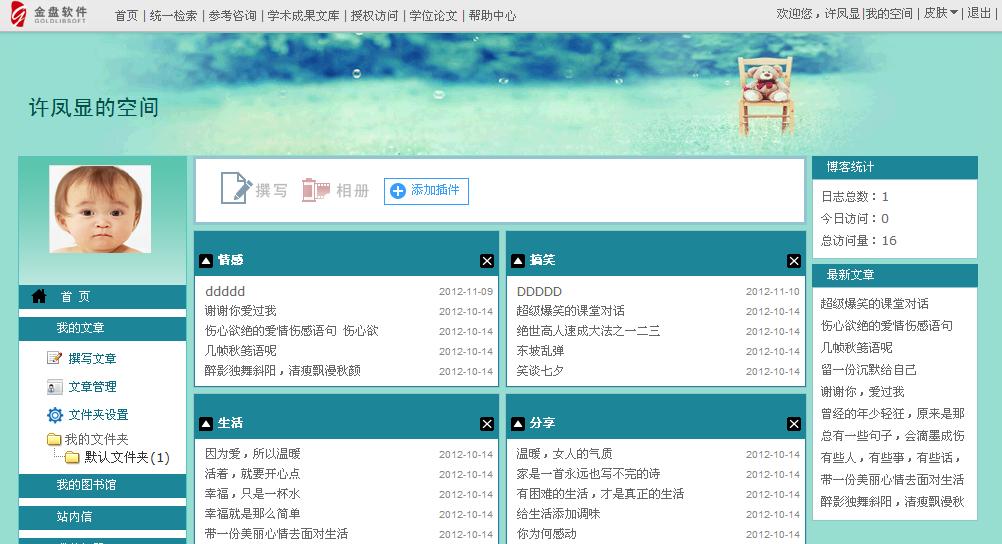Image resolution: width=1002 pixels, height=544 pixels.
Task: Click the 添加插件 button
Action: click(x=426, y=191)
